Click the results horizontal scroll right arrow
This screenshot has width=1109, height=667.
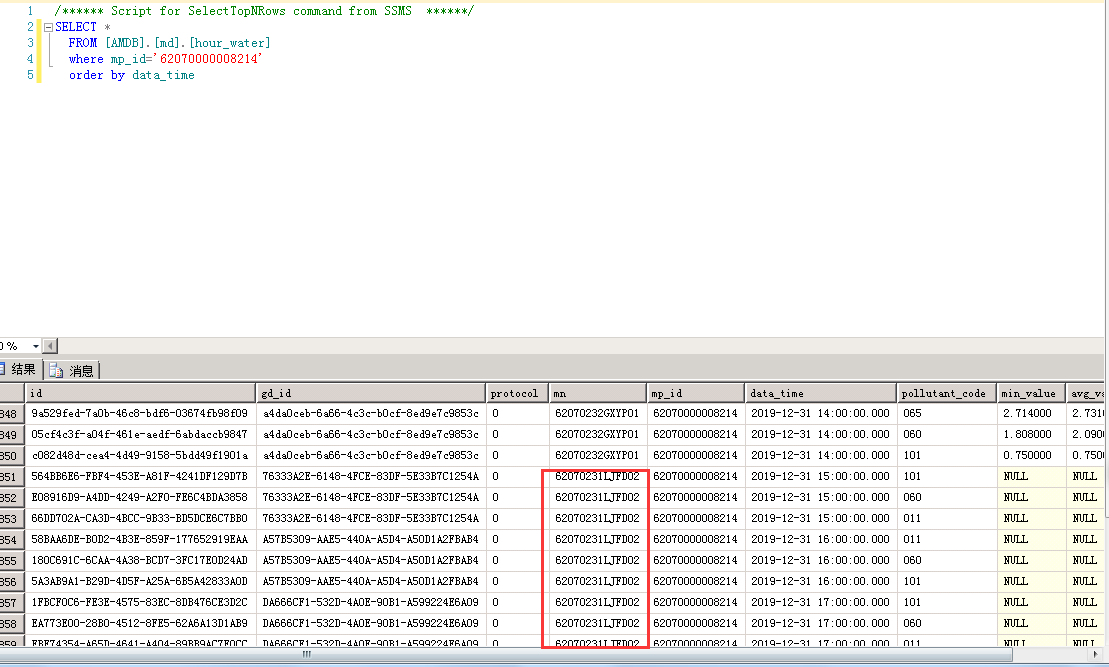(x=1096, y=655)
